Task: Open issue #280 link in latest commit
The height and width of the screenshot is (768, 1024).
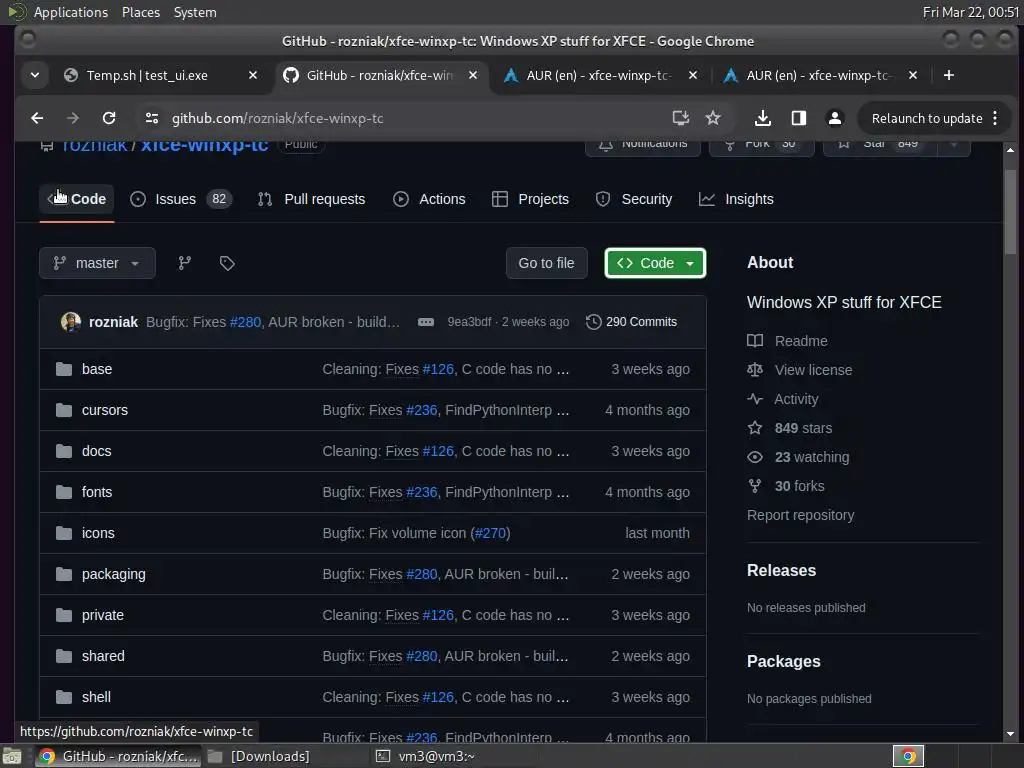Action: click(246, 322)
